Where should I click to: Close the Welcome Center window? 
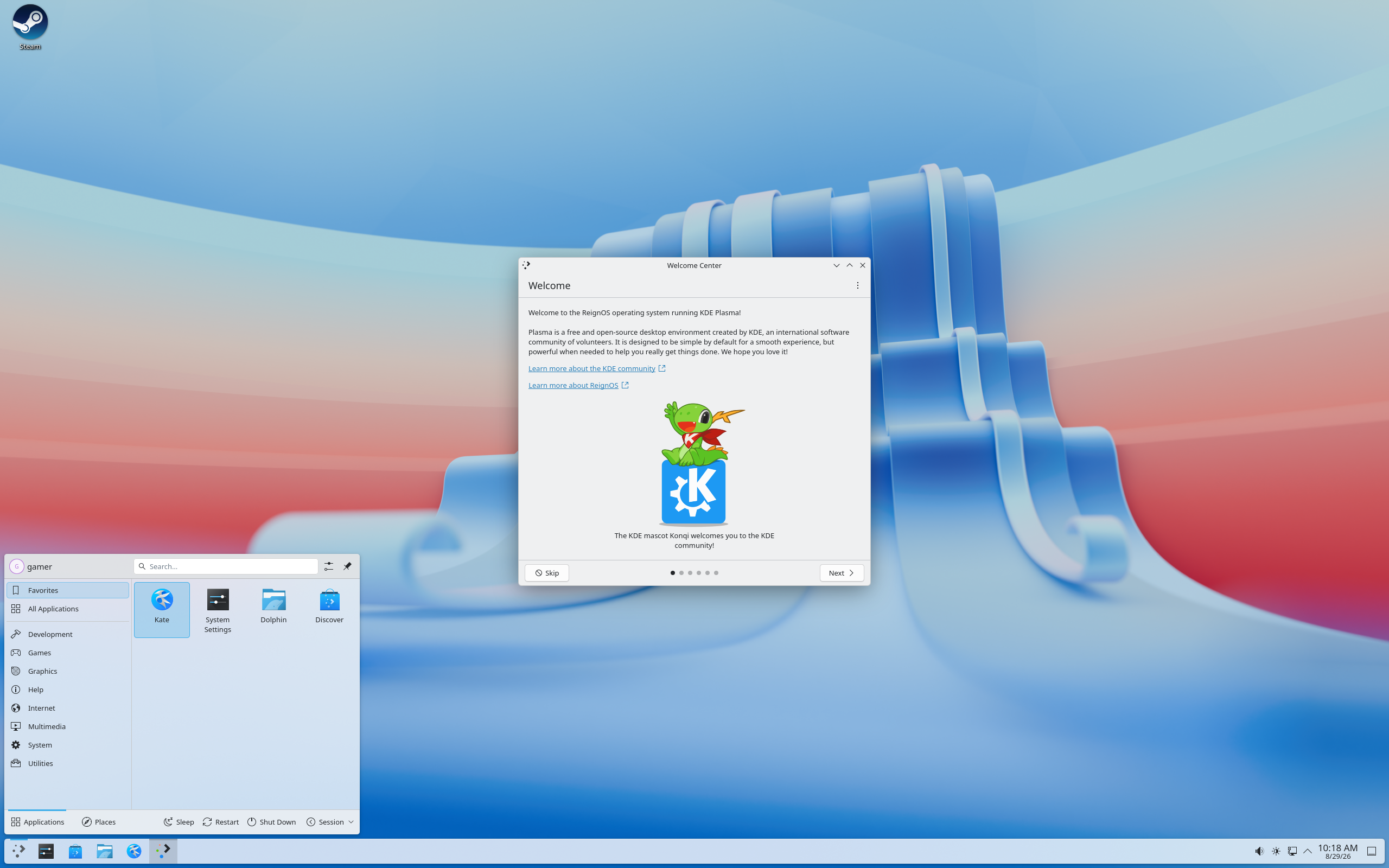862,265
